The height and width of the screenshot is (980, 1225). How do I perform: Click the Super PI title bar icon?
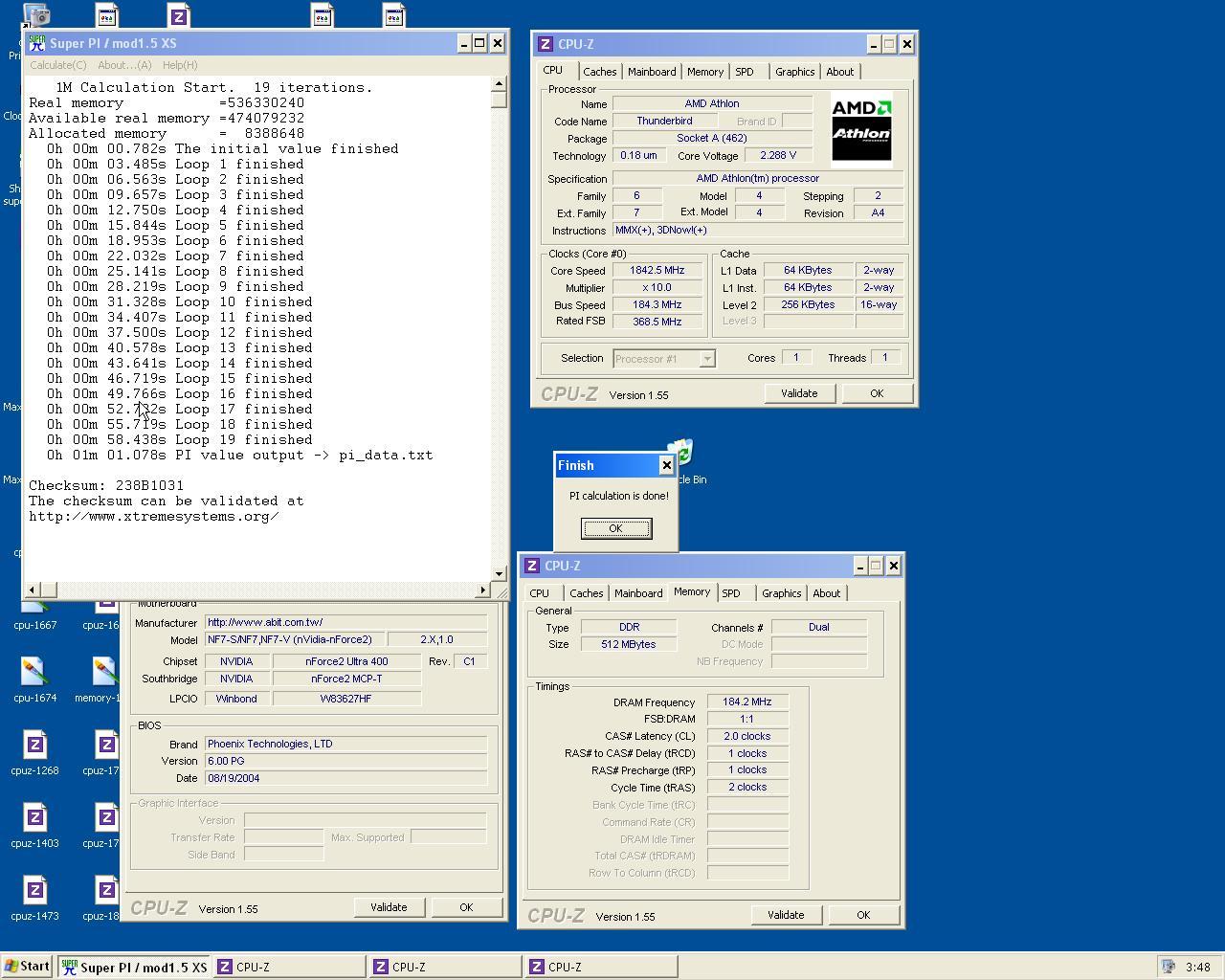pos(36,43)
